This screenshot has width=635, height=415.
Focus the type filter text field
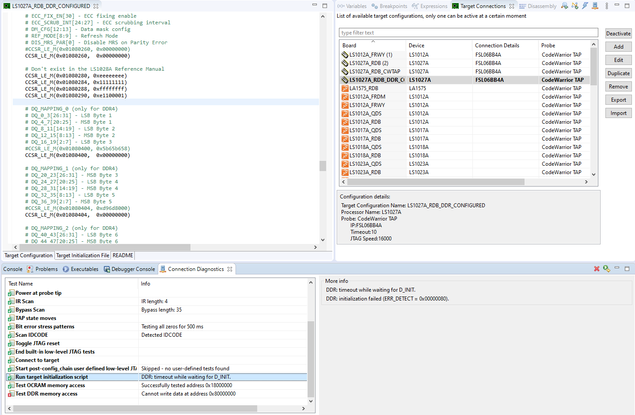(469, 33)
